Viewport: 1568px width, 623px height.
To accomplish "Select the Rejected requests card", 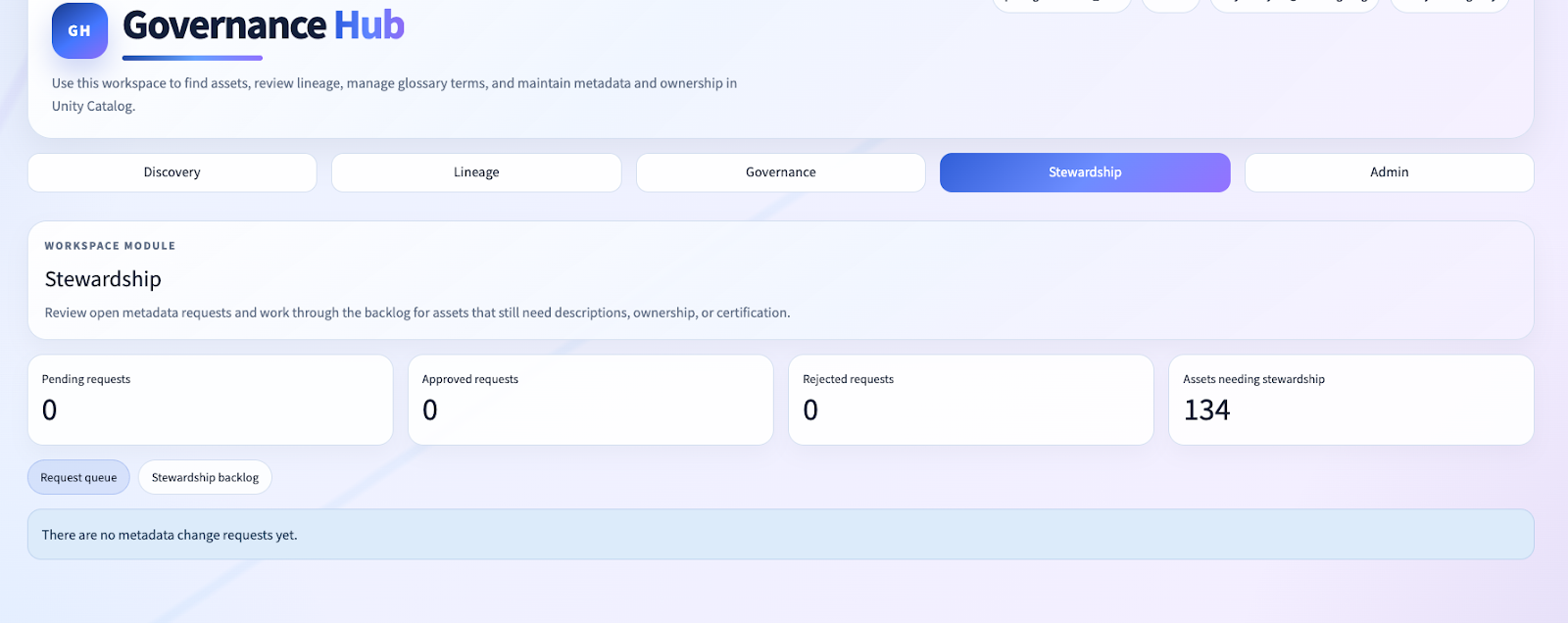I will tap(970, 400).
